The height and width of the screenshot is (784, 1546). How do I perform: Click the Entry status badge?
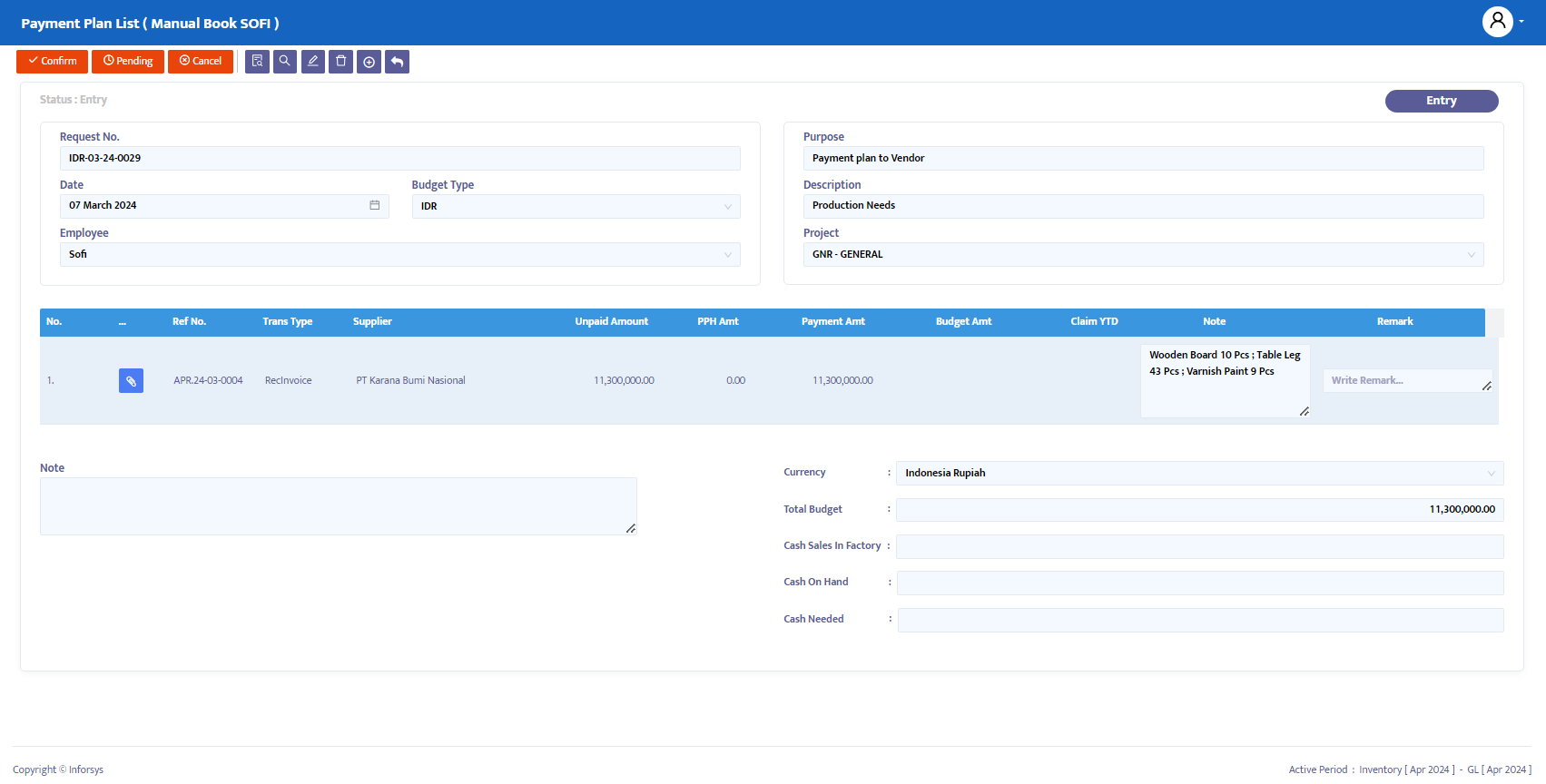click(x=1442, y=101)
